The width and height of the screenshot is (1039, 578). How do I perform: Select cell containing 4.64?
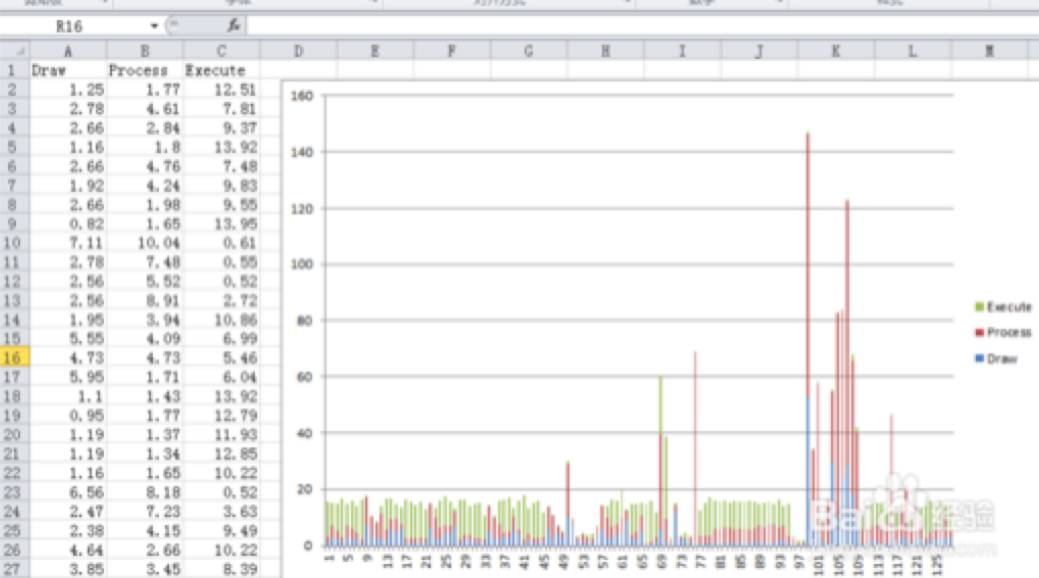68,550
